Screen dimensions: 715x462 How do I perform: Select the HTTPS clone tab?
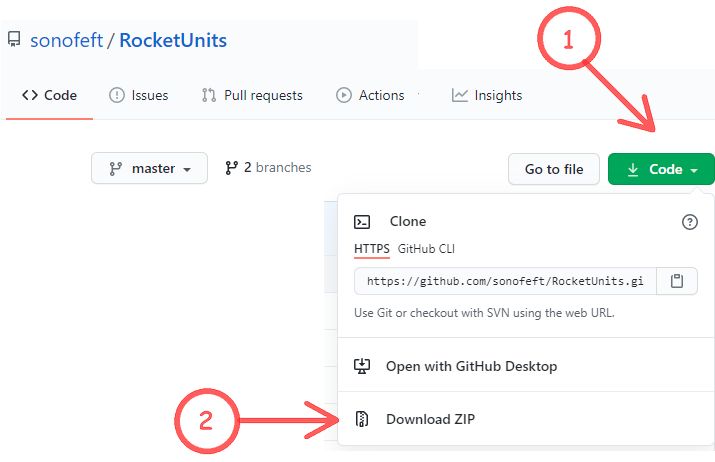(x=372, y=249)
